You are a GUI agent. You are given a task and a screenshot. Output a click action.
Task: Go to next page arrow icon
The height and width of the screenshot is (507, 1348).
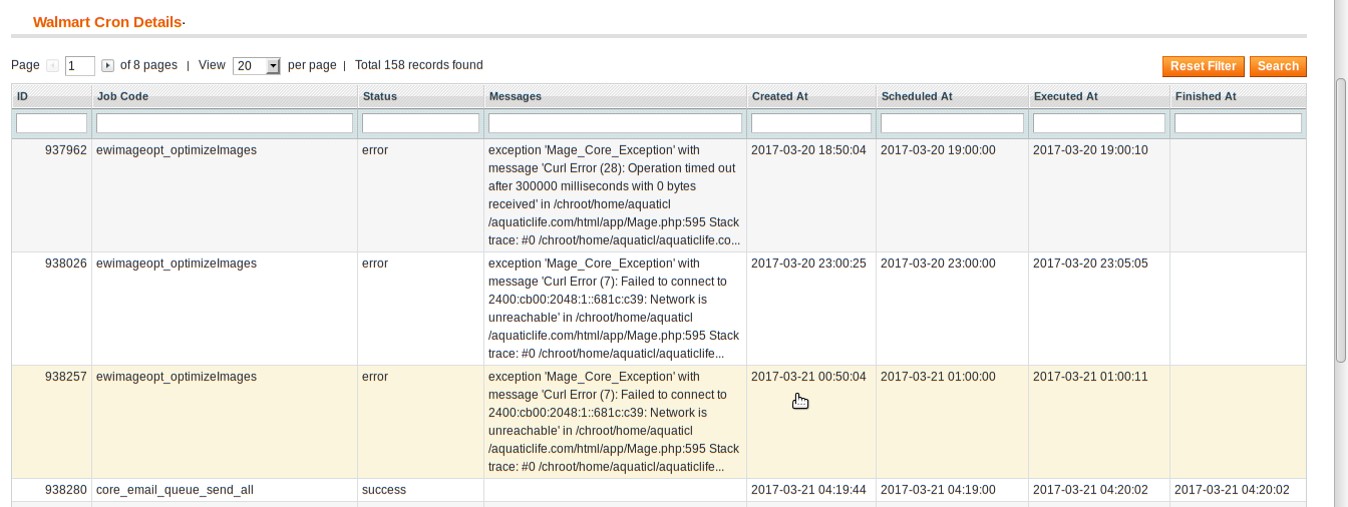[x=108, y=66]
